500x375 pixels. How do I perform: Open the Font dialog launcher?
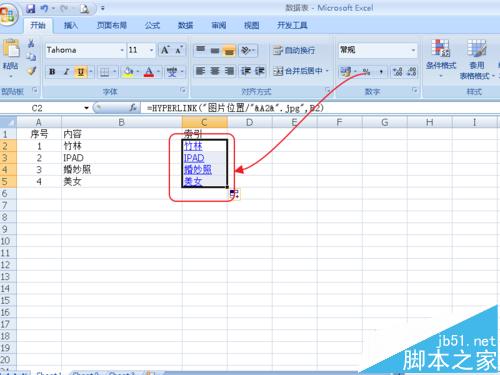(x=183, y=90)
